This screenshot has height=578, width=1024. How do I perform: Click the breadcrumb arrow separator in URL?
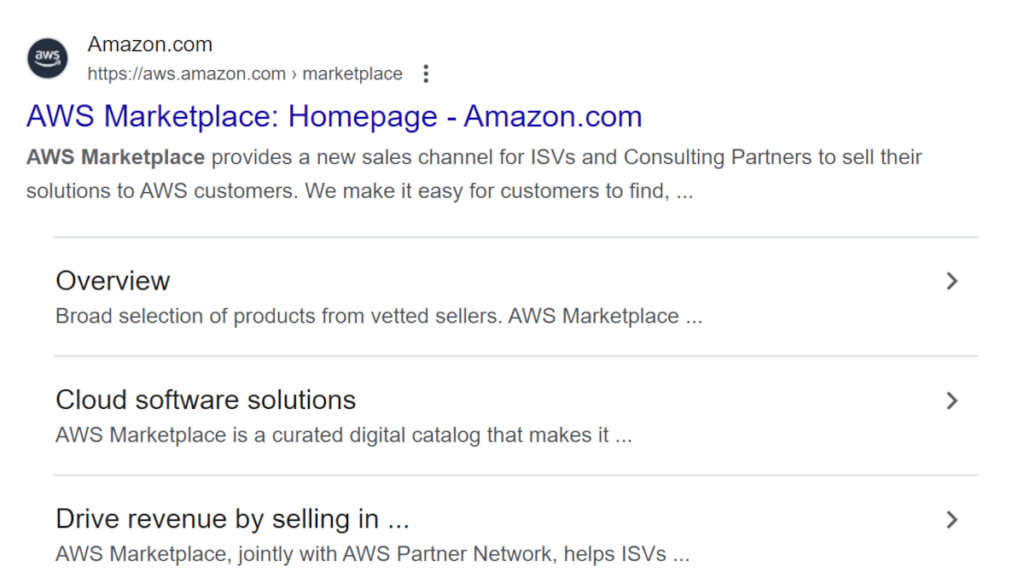click(x=294, y=74)
